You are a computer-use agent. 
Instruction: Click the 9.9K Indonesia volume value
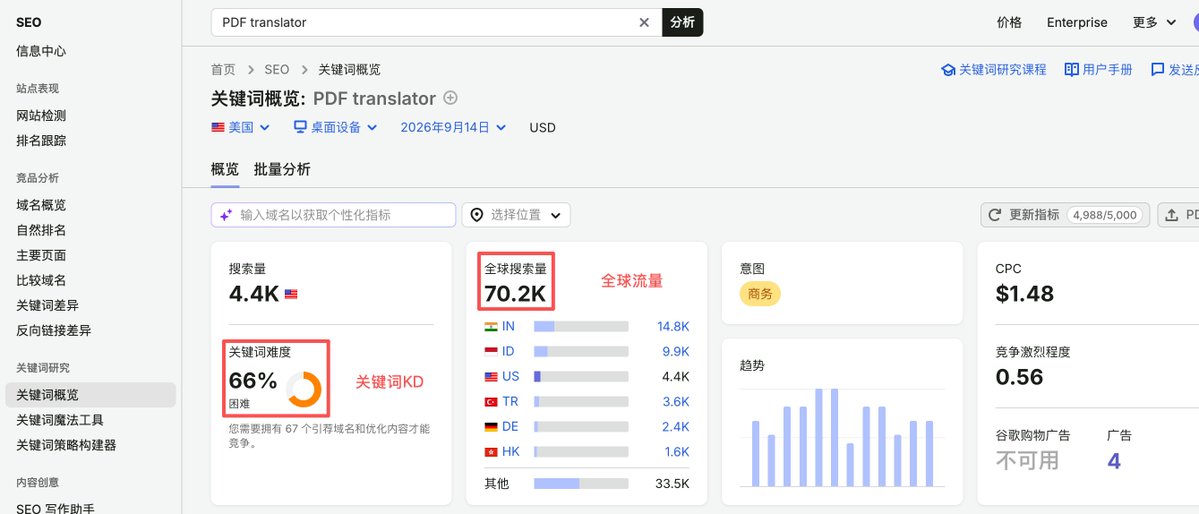pyautogui.click(x=676, y=352)
